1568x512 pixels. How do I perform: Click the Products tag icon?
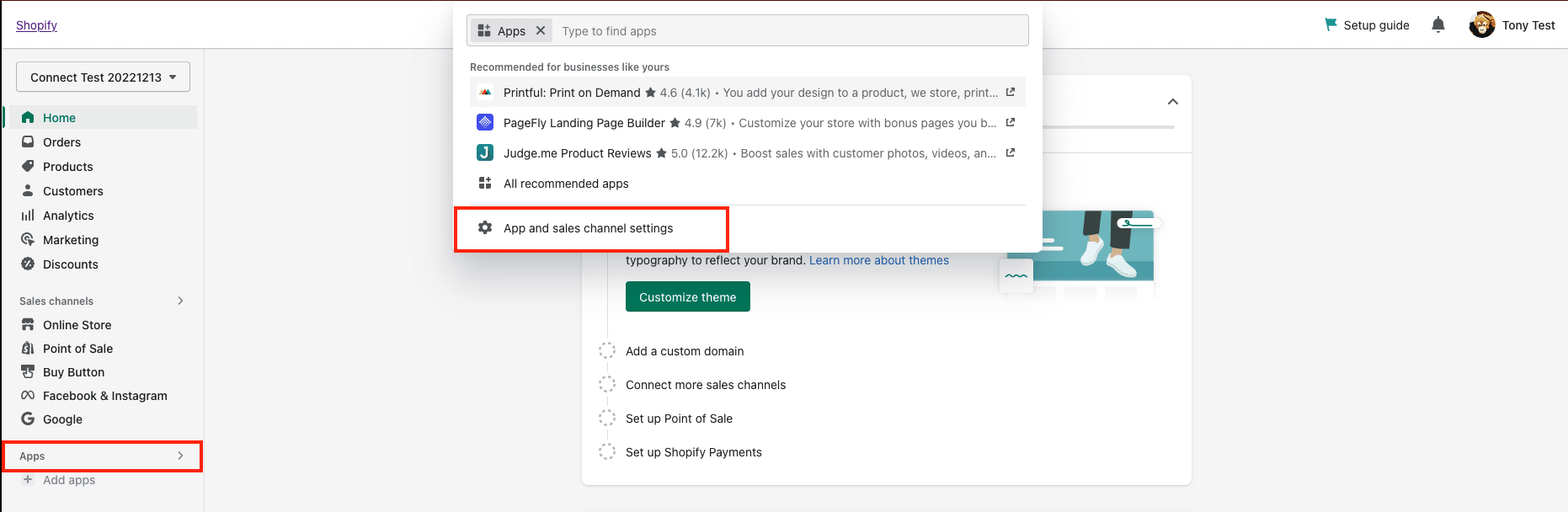pos(28,167)
